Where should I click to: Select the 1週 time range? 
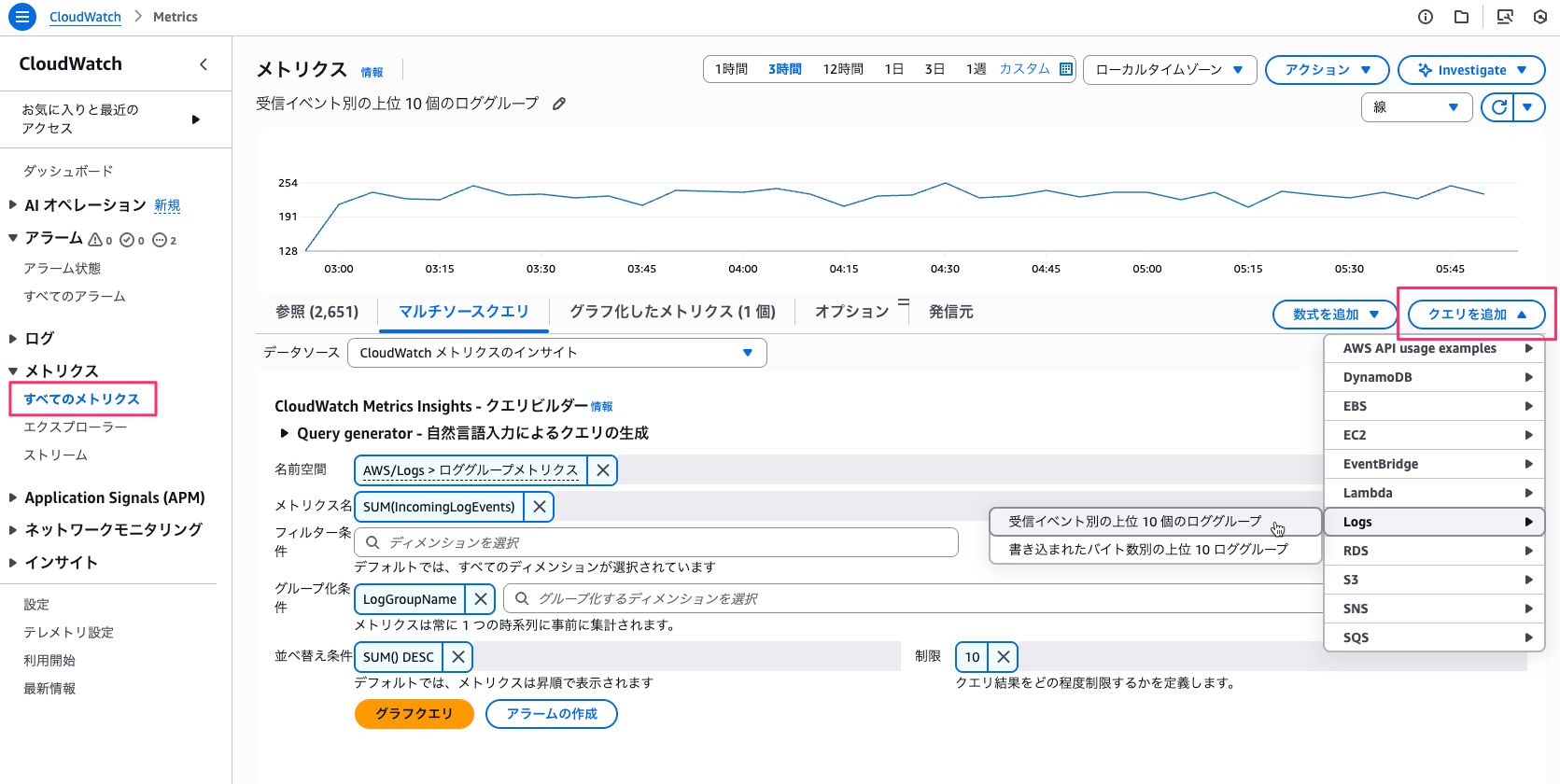977,69
